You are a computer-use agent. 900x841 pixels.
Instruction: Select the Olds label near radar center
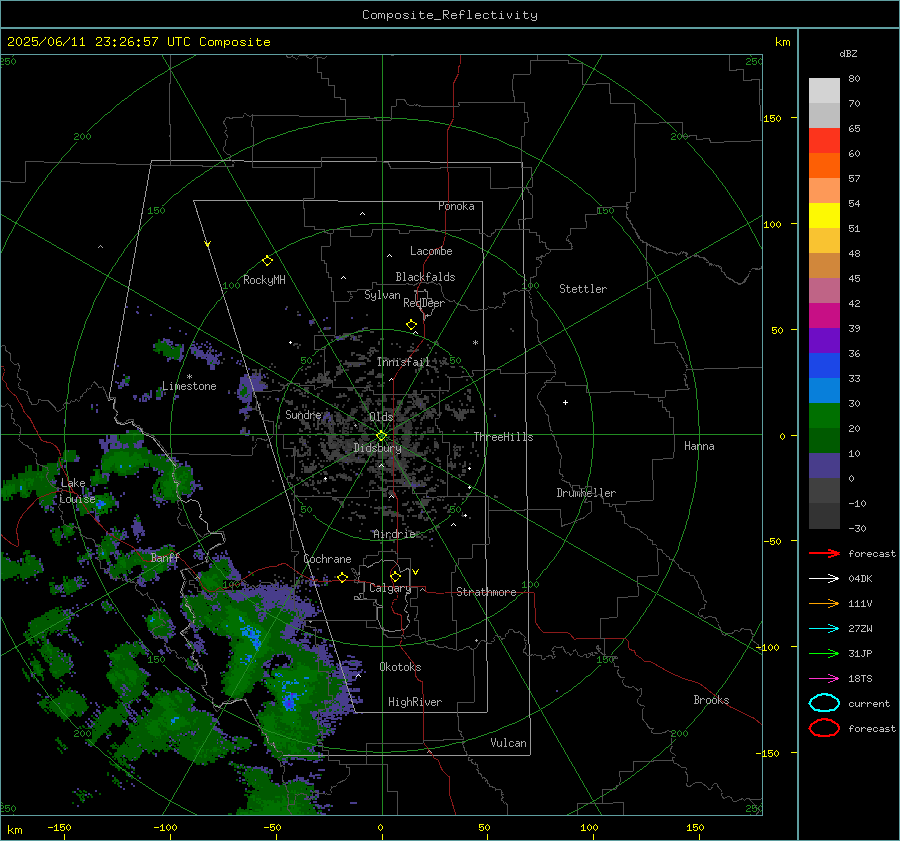381,417
